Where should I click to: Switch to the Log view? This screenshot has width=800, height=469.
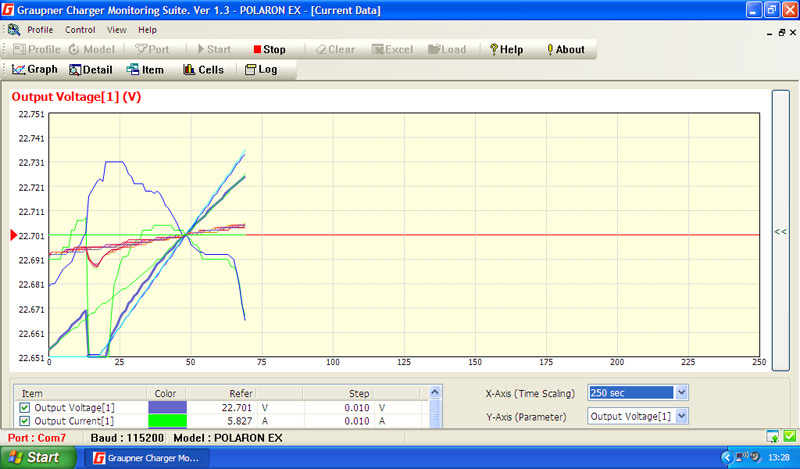pyautogui.click(x=261, y=69)
